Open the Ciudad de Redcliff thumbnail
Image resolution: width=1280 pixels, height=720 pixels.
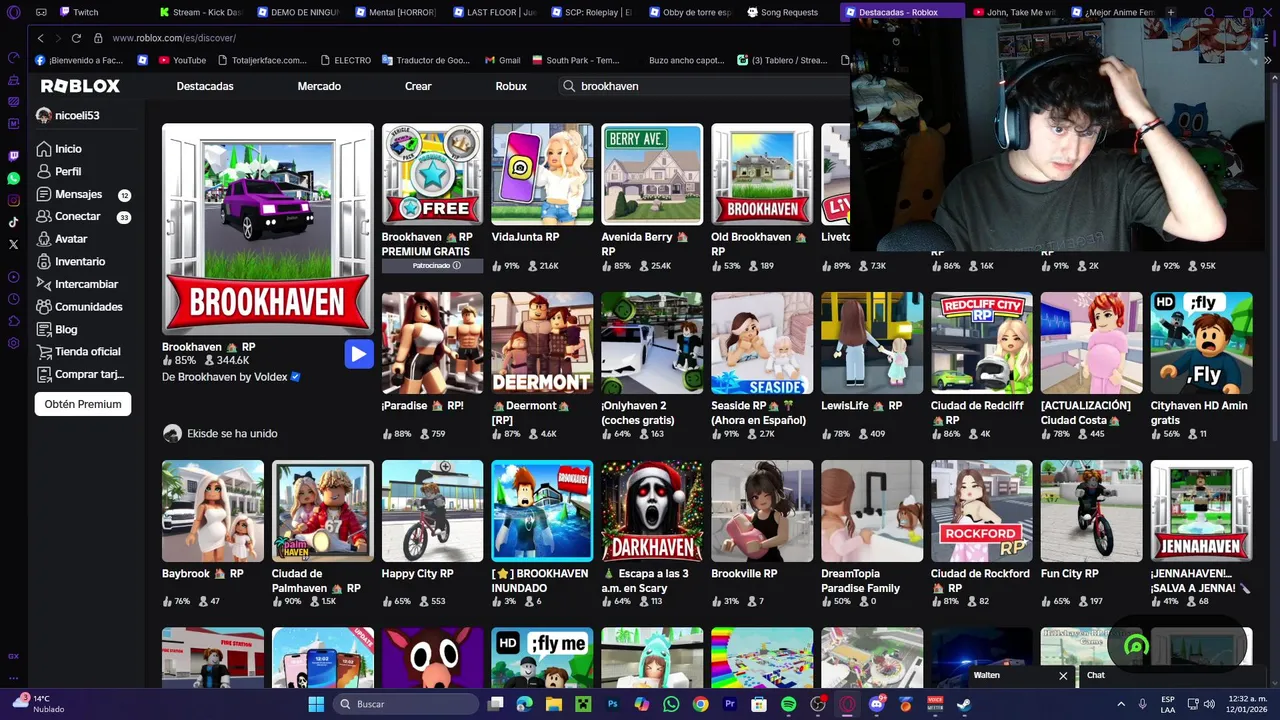(x=982, y=343)
